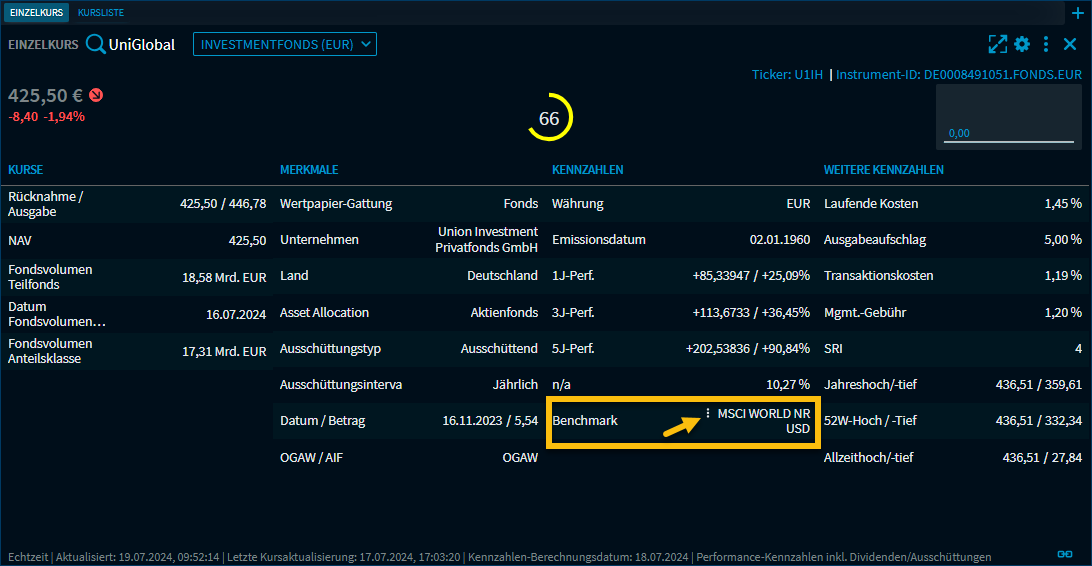Image resolution: width=1092 pixels, height=566 pixels.
Task: Click the Instrument-ID DE0008491051.FONDS.EUR link
Action: (959, 74)
